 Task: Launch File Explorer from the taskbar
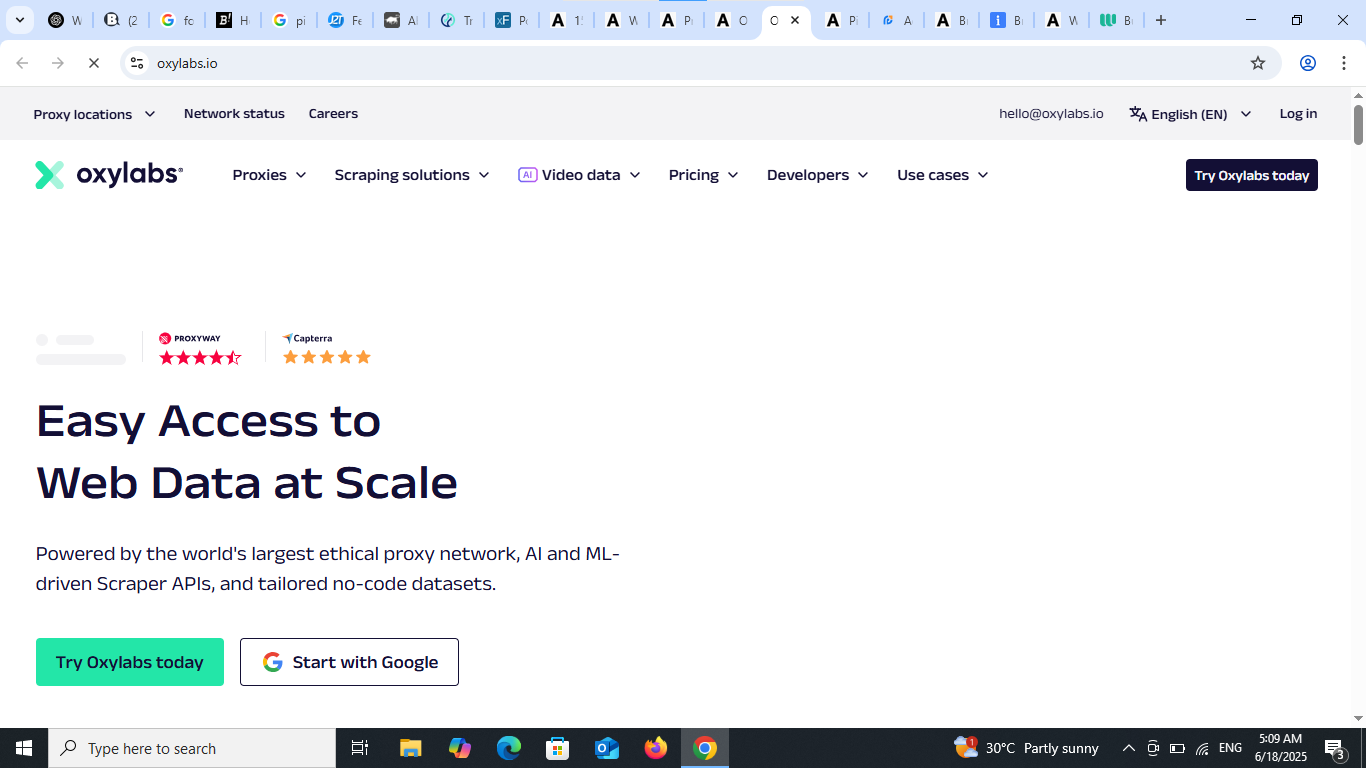[x=410, y=748]
